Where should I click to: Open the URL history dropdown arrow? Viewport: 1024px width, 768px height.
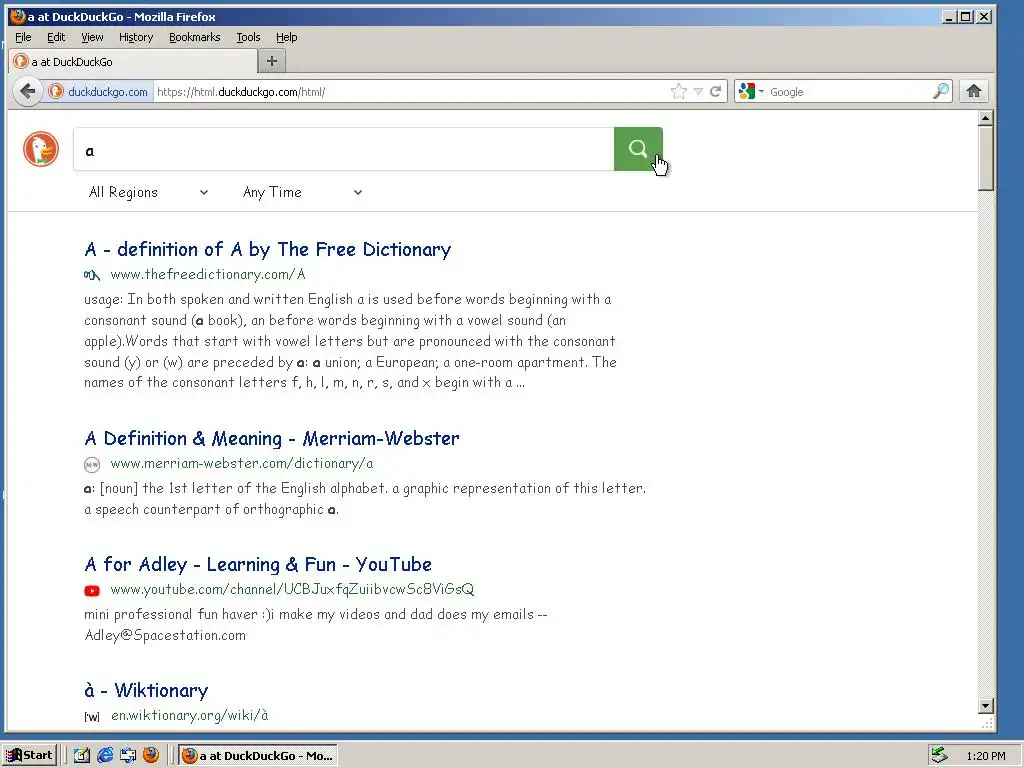coord(698,91)
